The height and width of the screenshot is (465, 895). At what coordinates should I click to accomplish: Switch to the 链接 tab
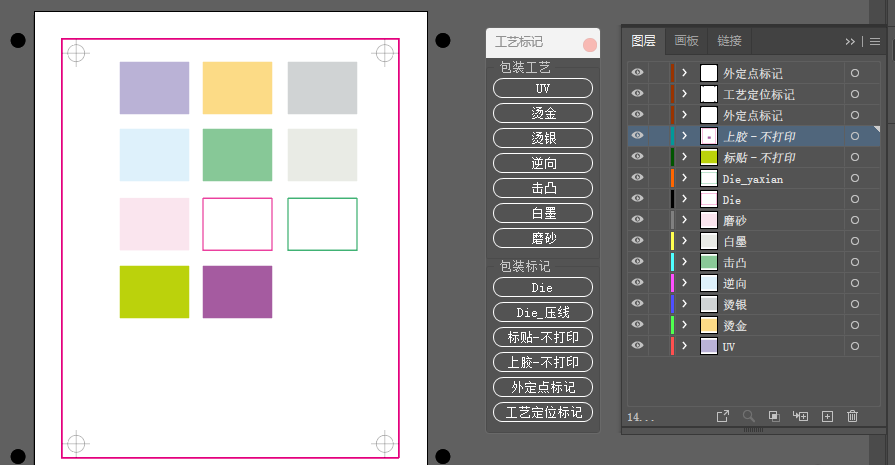coord(729,41)
